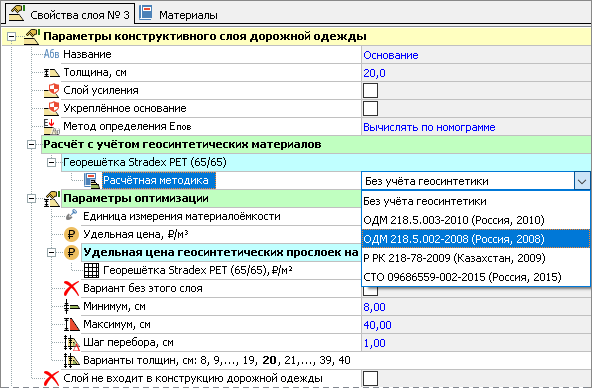
Task: Close the Расчётная методика dropdown arrow
Action: tap(582, 182)
